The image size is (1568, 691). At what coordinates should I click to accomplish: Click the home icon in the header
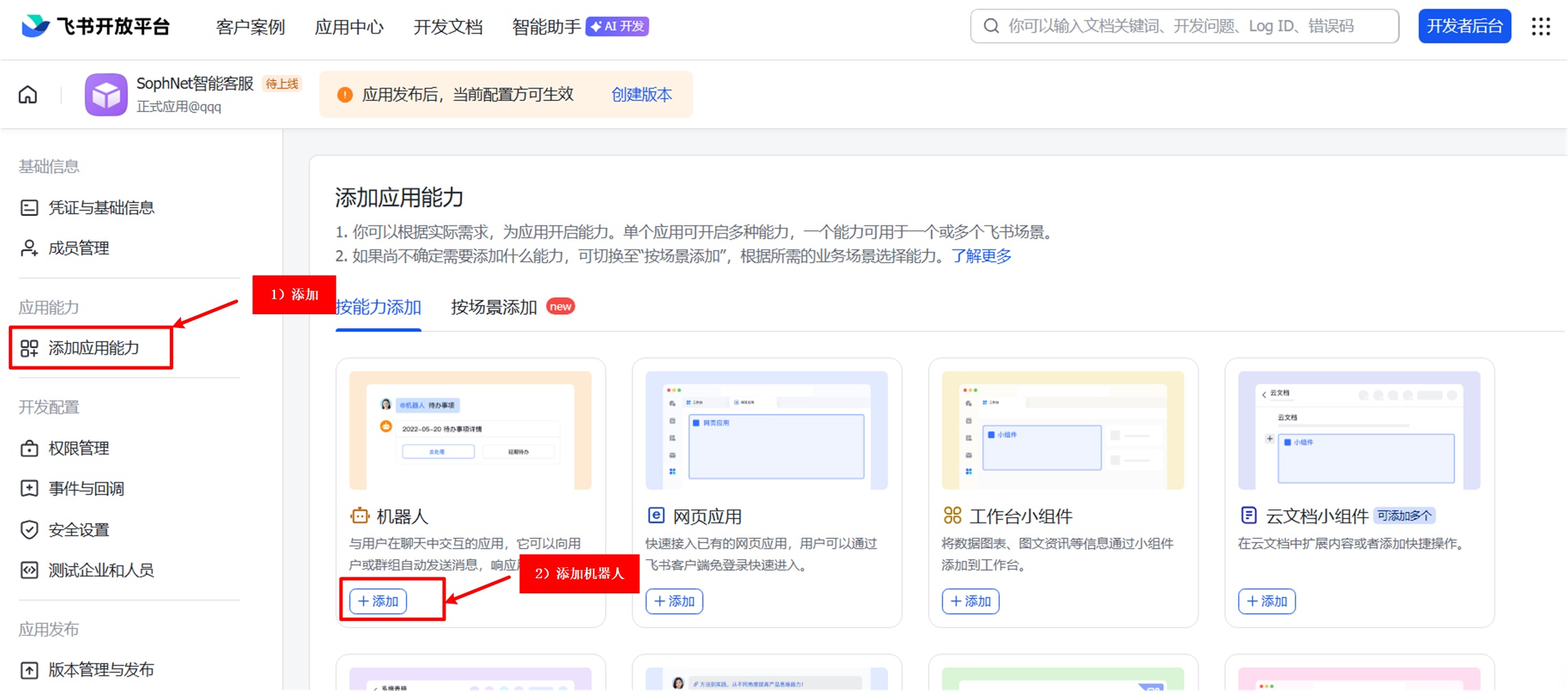tap(28, 94)
